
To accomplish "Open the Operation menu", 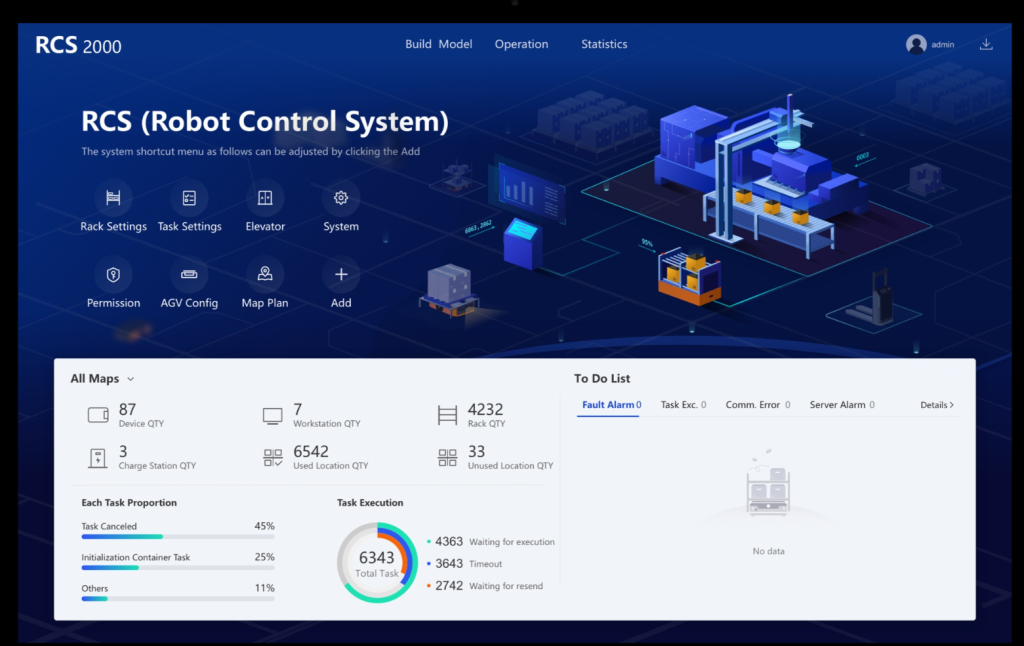I will (x=521, y=44).
